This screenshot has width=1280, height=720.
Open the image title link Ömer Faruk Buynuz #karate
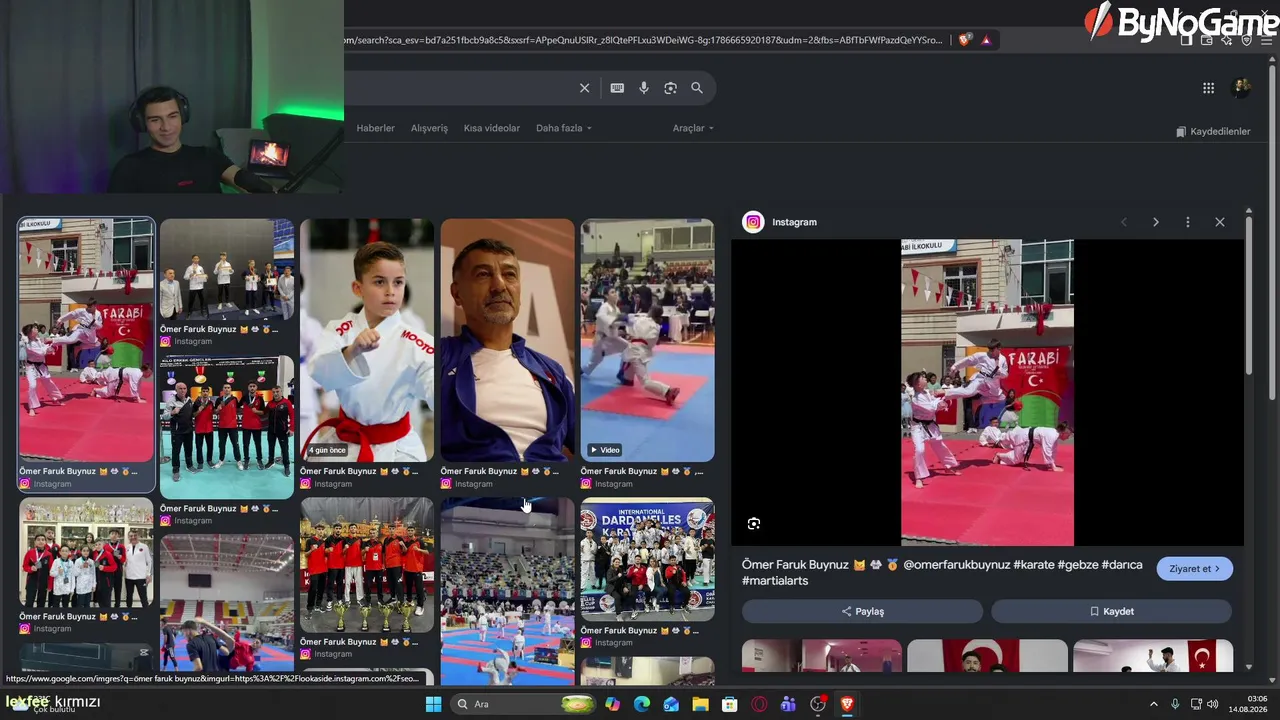(942, 572)
